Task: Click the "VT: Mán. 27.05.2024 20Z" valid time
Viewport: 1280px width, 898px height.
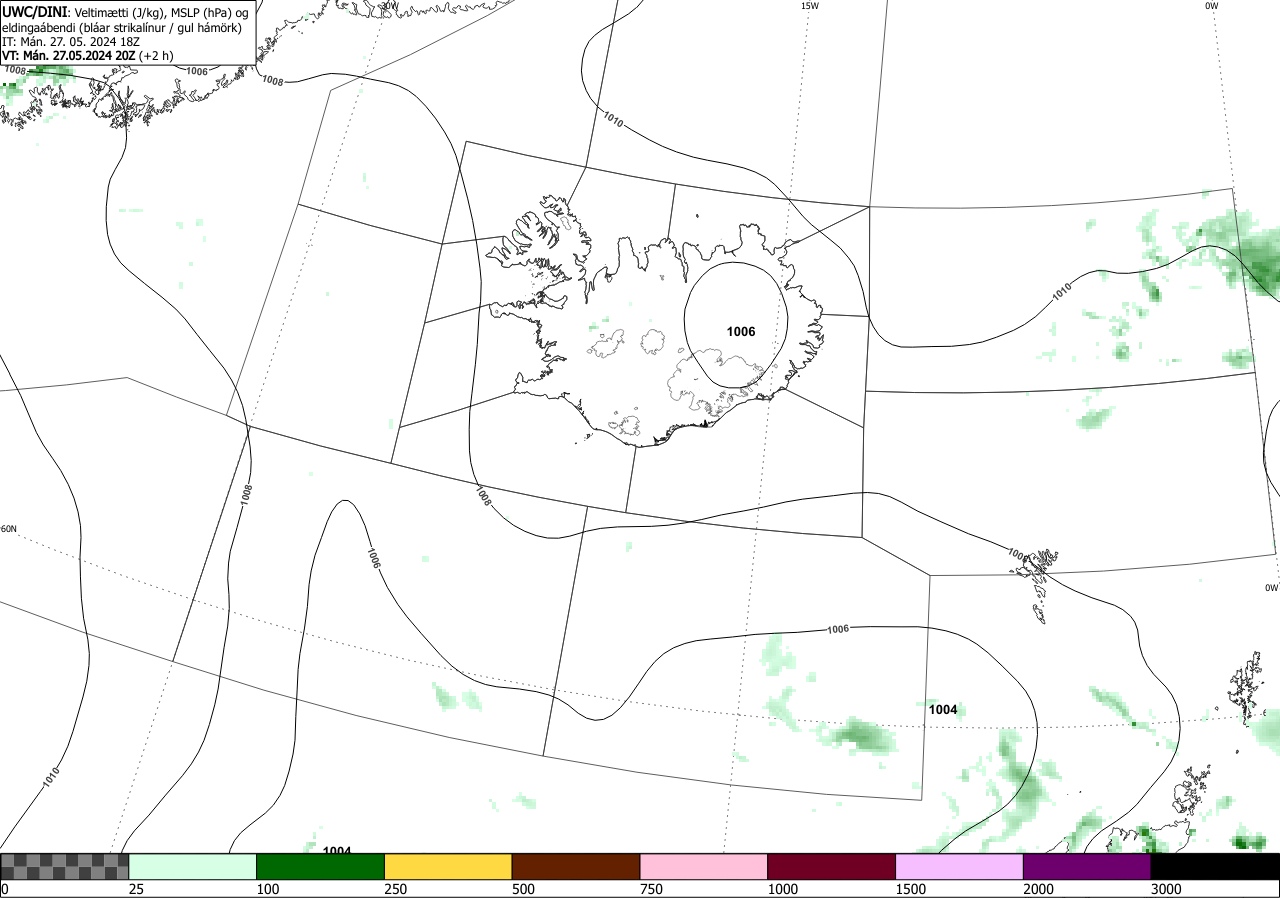Action: [69, 56]
